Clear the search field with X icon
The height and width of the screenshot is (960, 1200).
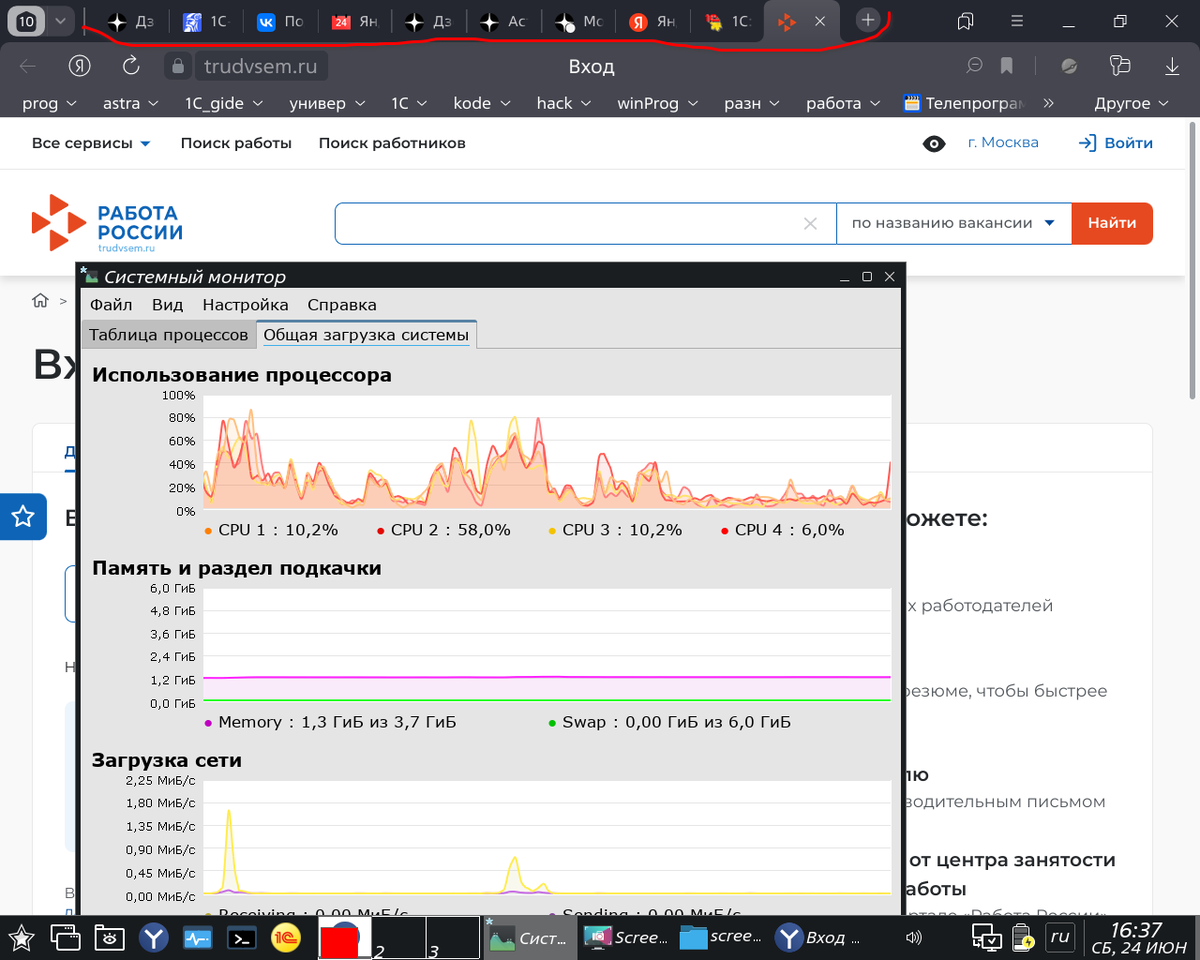point(811,223)
